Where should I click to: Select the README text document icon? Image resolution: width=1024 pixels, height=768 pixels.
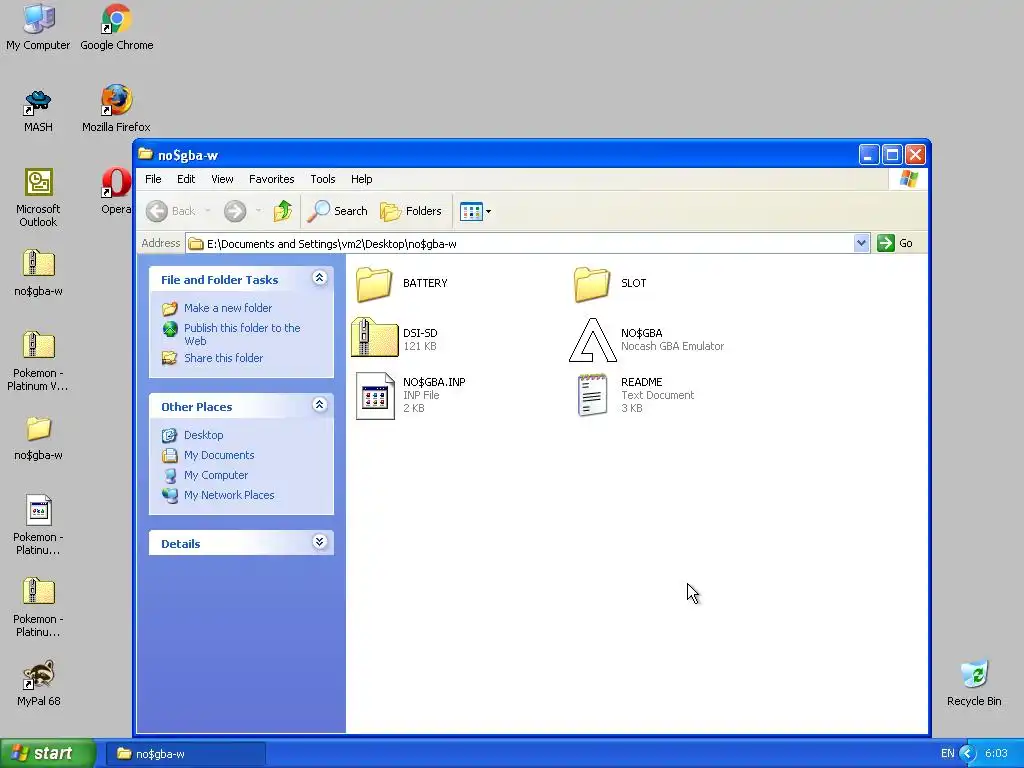pos(592,395)
